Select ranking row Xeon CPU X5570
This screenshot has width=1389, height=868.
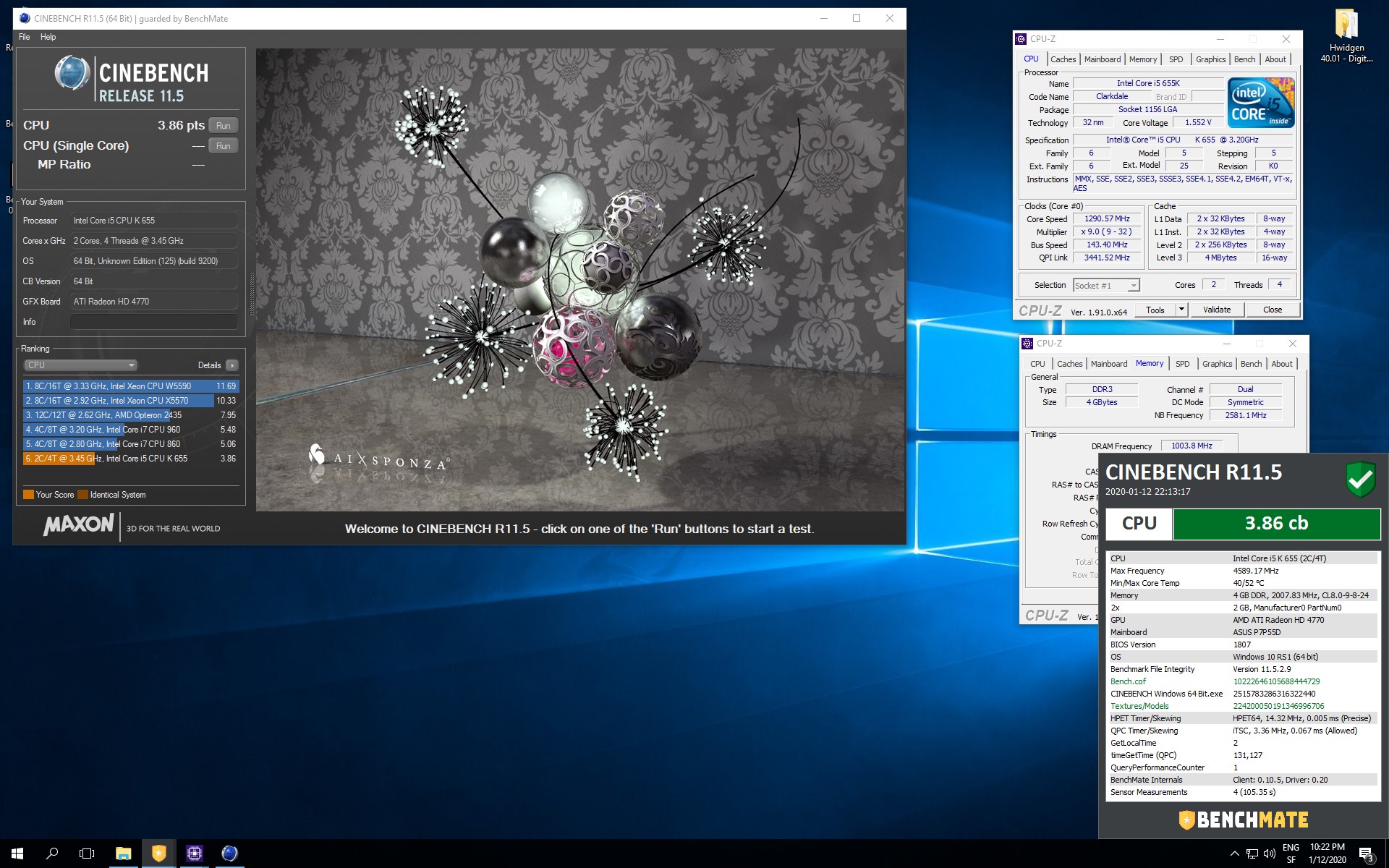click(x=131, y=401)
